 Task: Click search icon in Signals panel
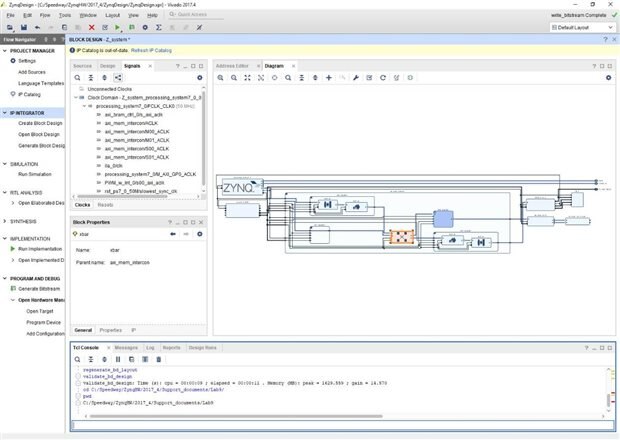(77, 77)
